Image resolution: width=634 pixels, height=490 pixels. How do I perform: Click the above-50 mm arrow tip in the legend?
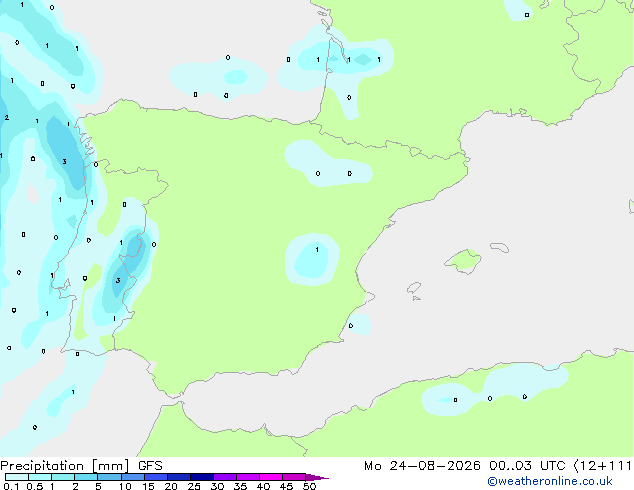coord(317,477)
